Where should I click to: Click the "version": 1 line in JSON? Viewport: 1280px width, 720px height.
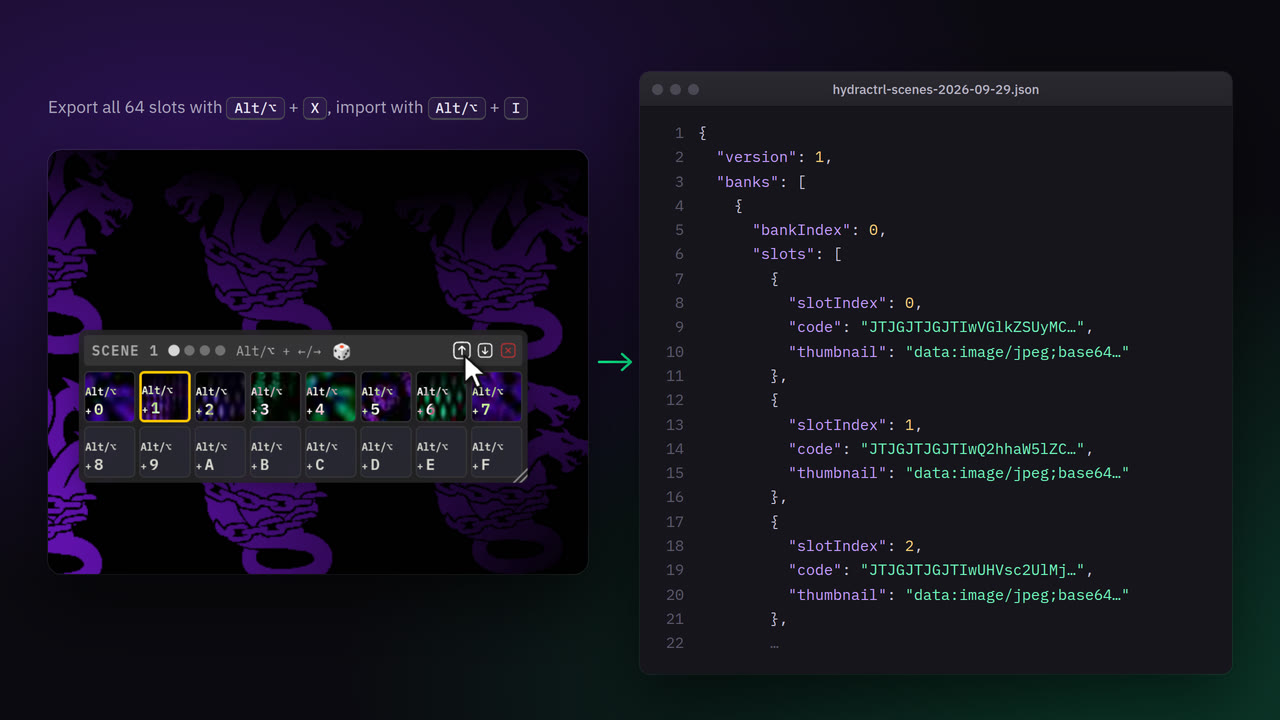click(x=774, y=157)
